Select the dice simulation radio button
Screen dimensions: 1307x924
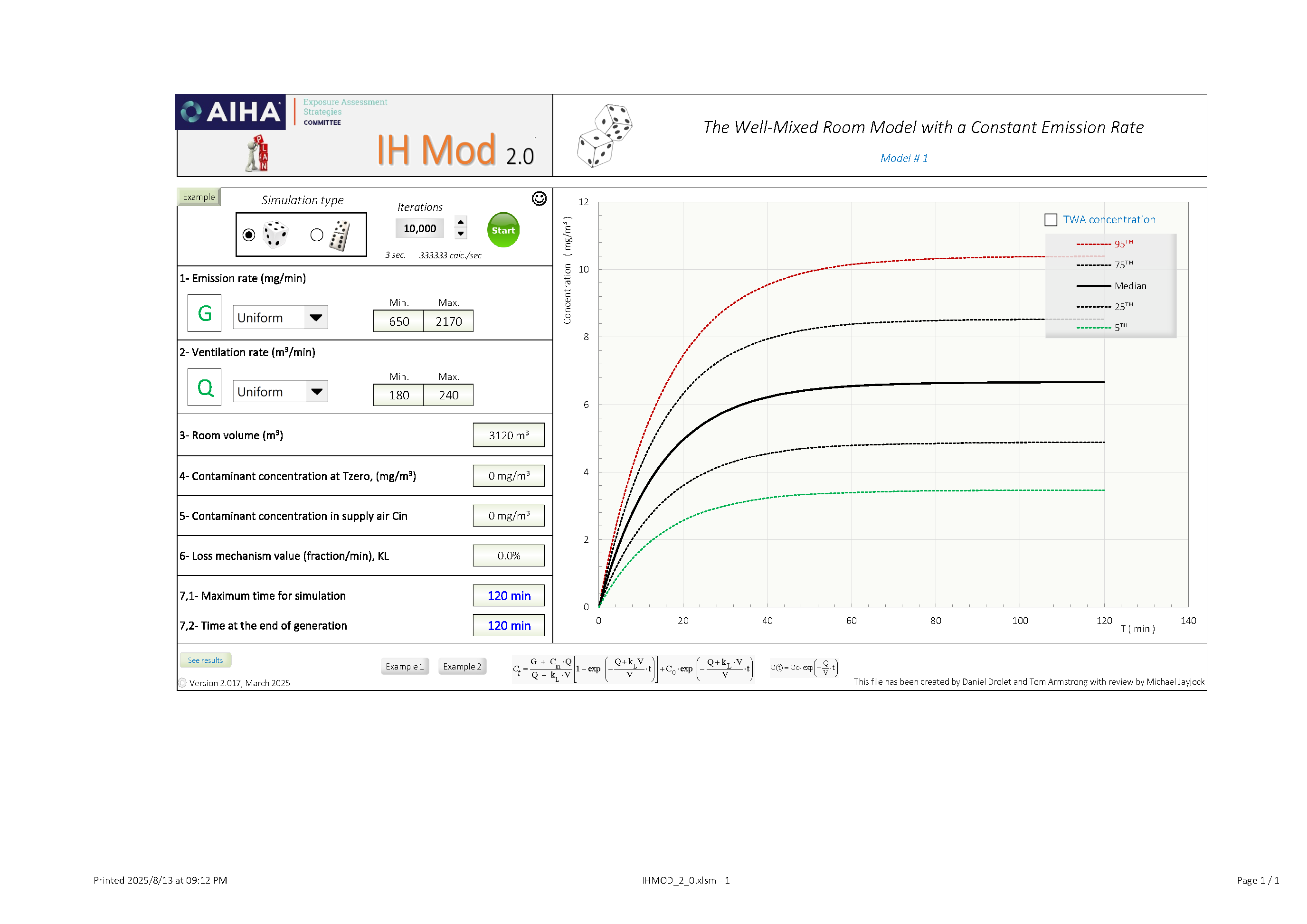pyautogui.click(x=249, y=235)
